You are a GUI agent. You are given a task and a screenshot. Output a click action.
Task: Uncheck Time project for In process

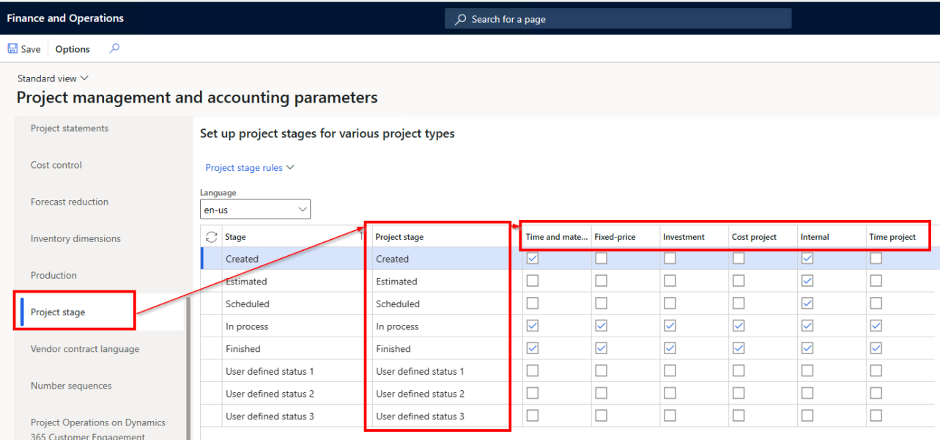(x=876, y=326)
